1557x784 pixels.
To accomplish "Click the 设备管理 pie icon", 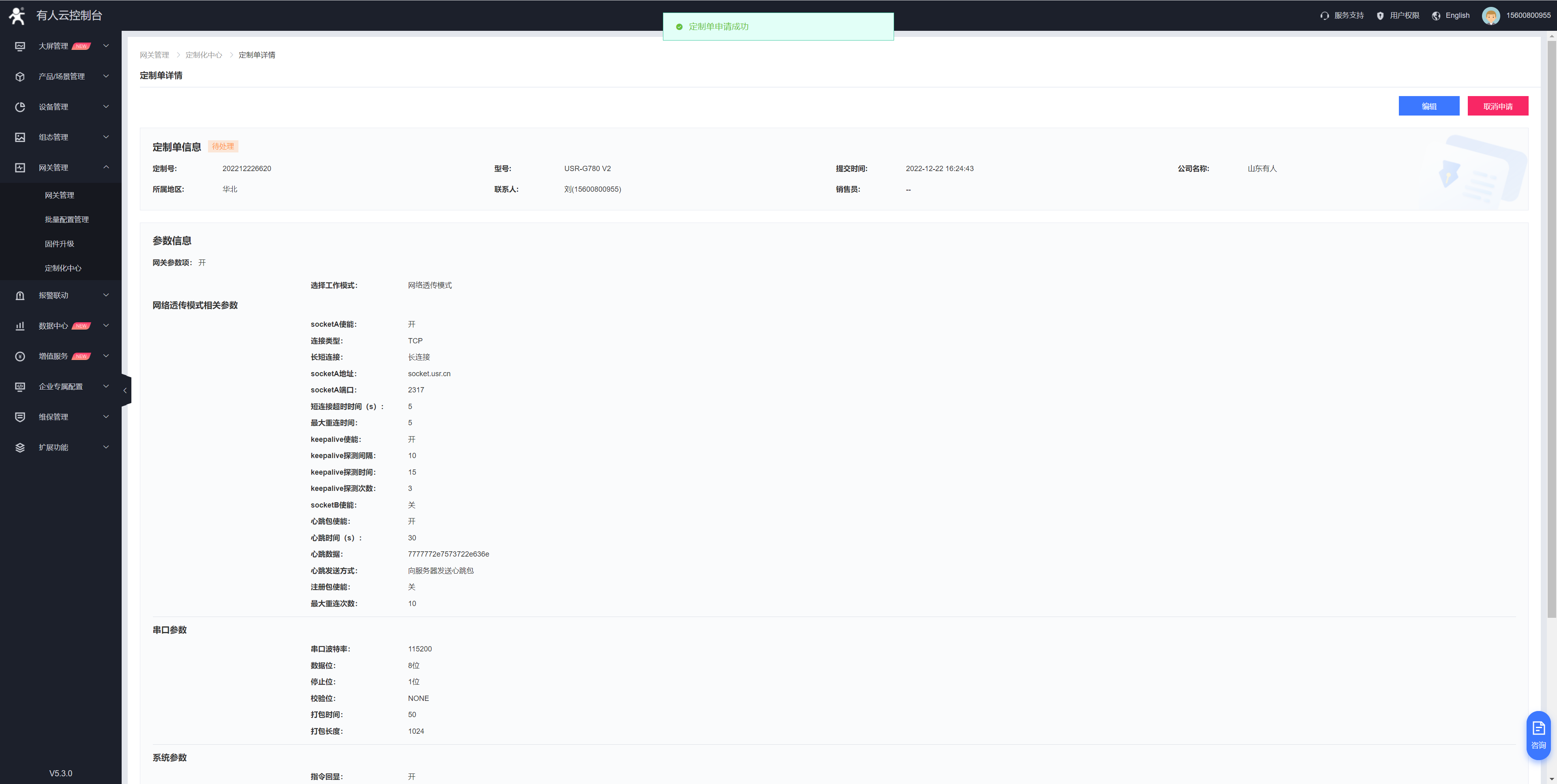I will tap(20, 107).
